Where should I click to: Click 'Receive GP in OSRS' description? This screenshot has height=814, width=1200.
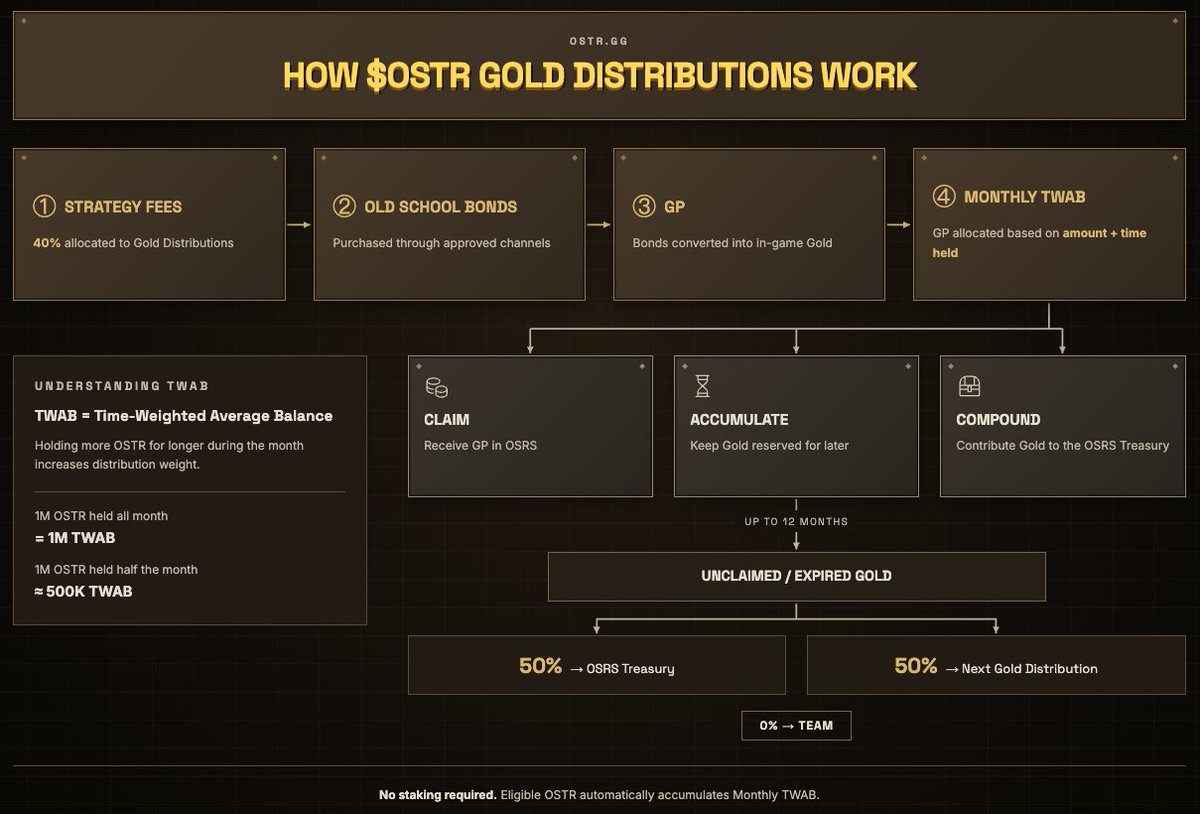click(x=481, y=445)
